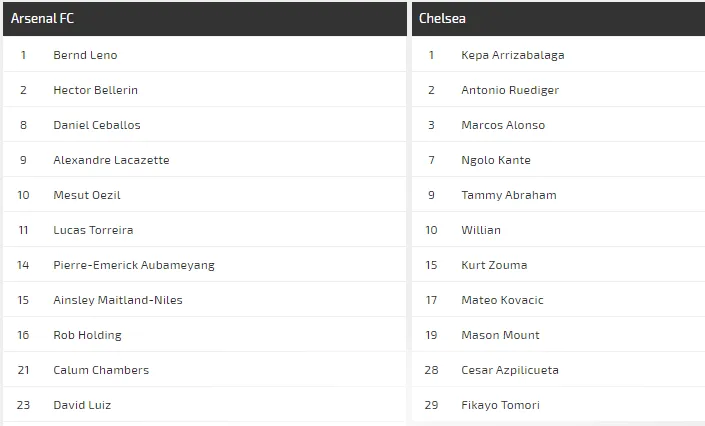The height and width of the screenshot is (426, 705).
Task: Select player Bernd Leno
Action: coord(85,55)
